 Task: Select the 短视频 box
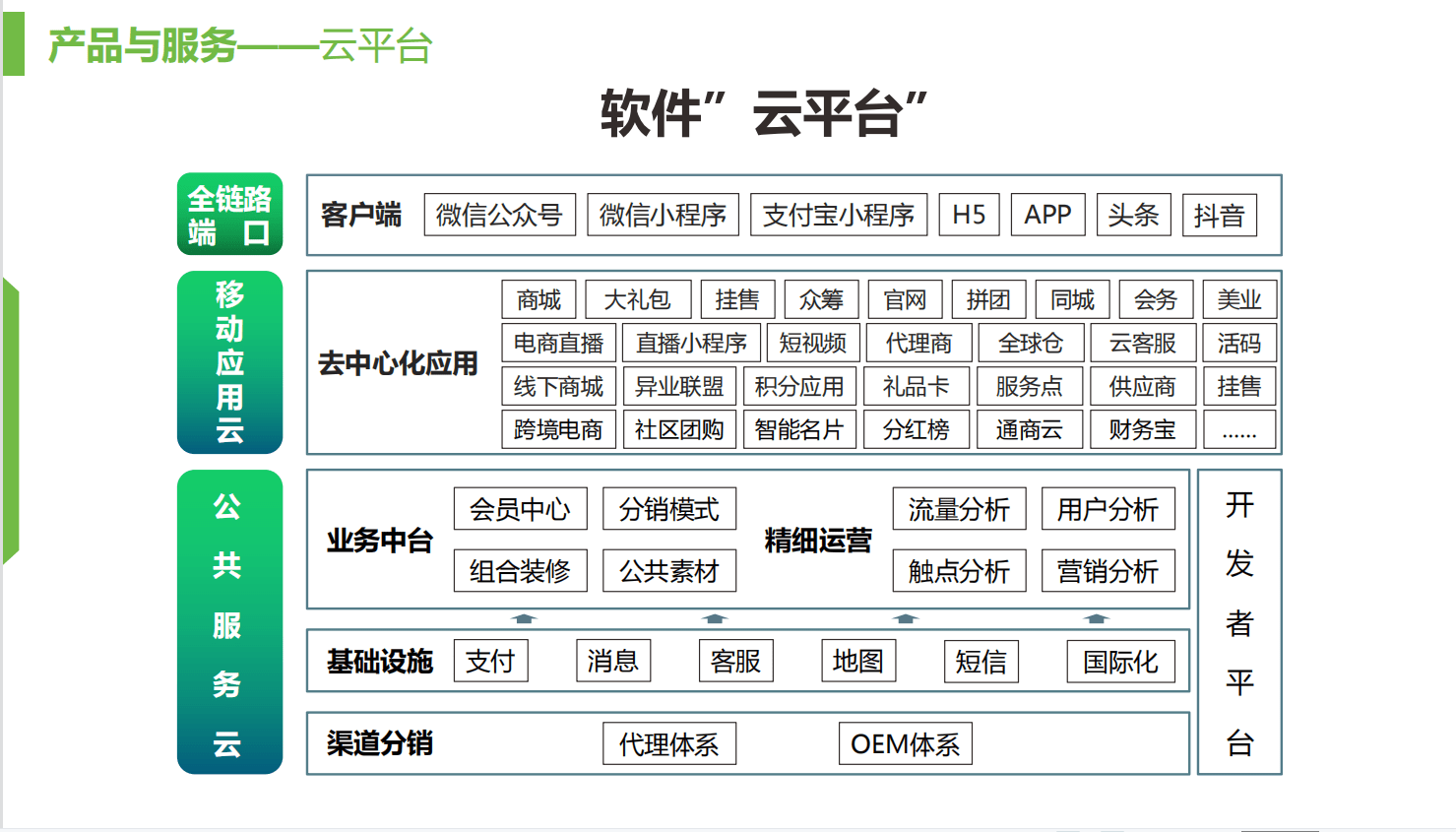[813, 343]
